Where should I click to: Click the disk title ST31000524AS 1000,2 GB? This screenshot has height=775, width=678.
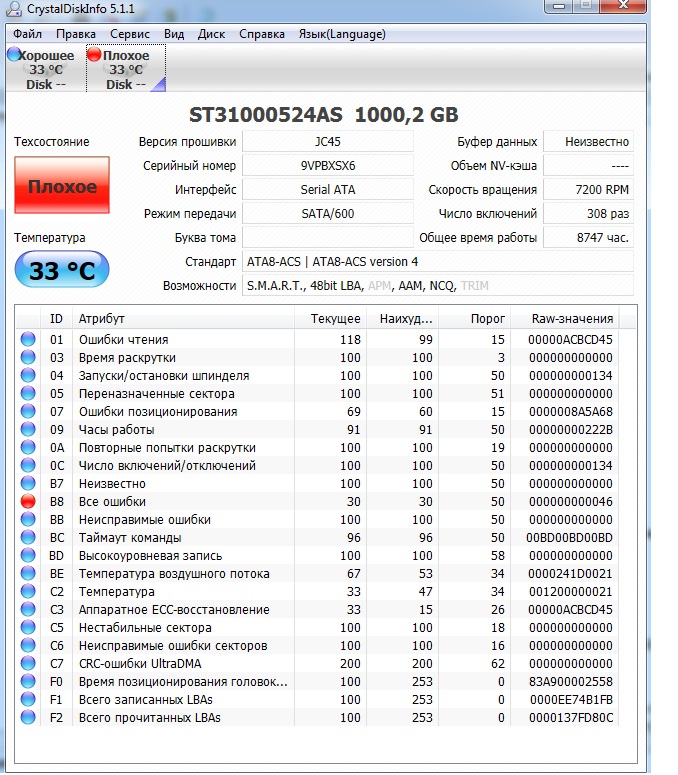[324, 115]
